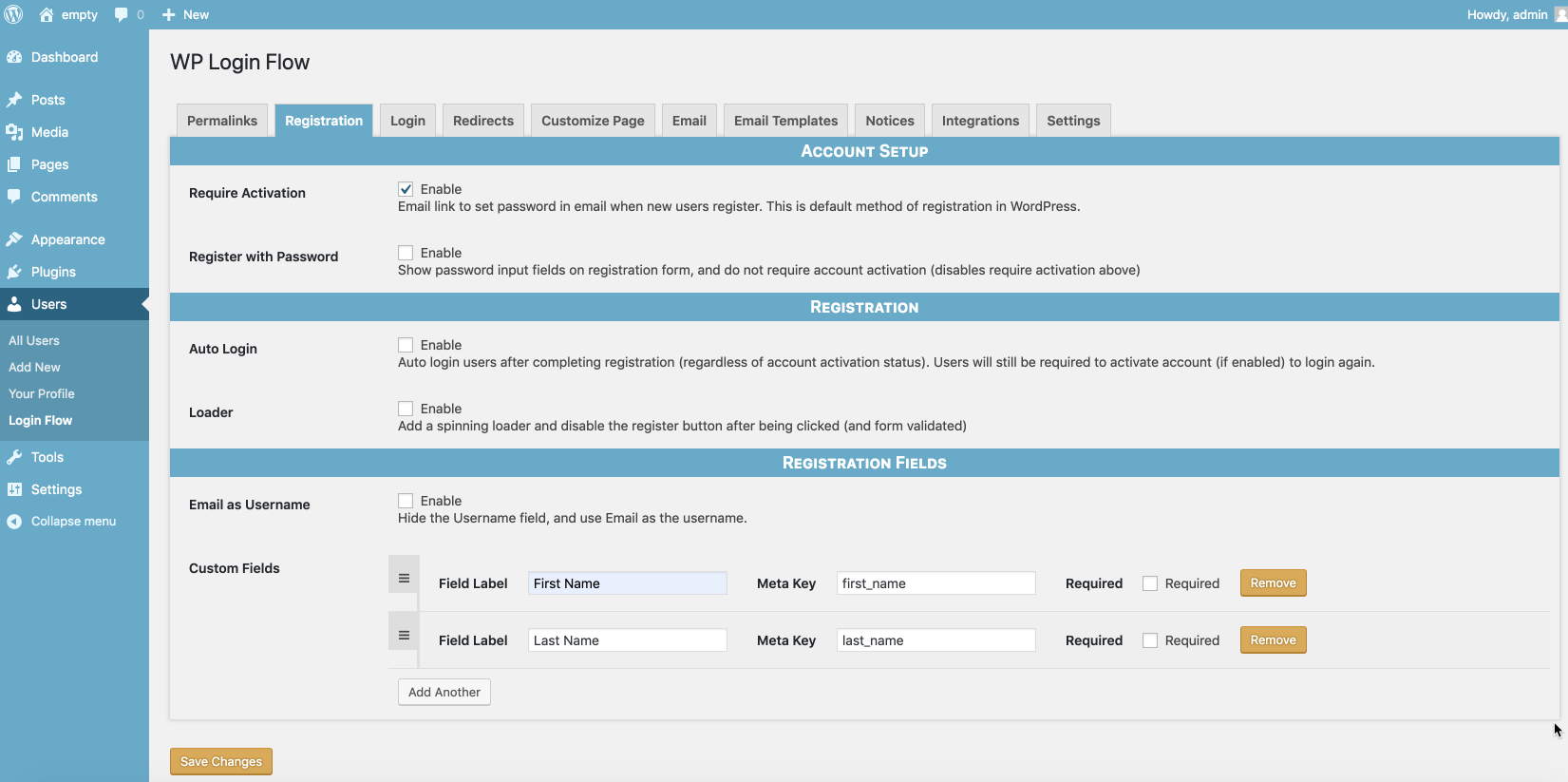Click the Comments icon in sidebar
Viewport: 1568px width, 782px height.
click(x=14, y=197)
